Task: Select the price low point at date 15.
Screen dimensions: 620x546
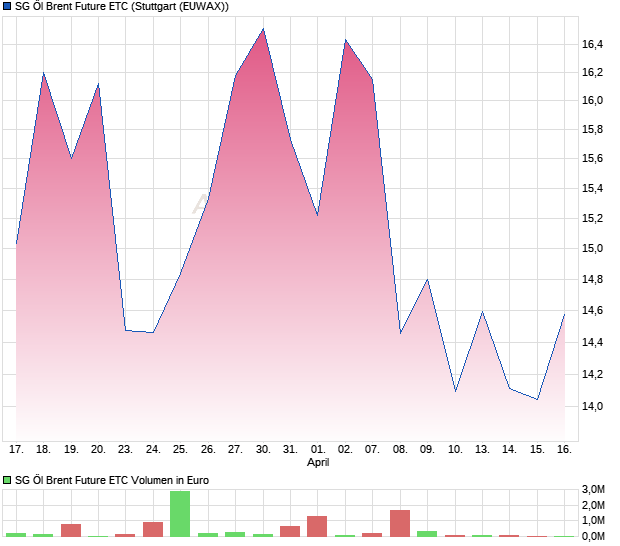Action: pyautogui.click(x=537, y=399)
